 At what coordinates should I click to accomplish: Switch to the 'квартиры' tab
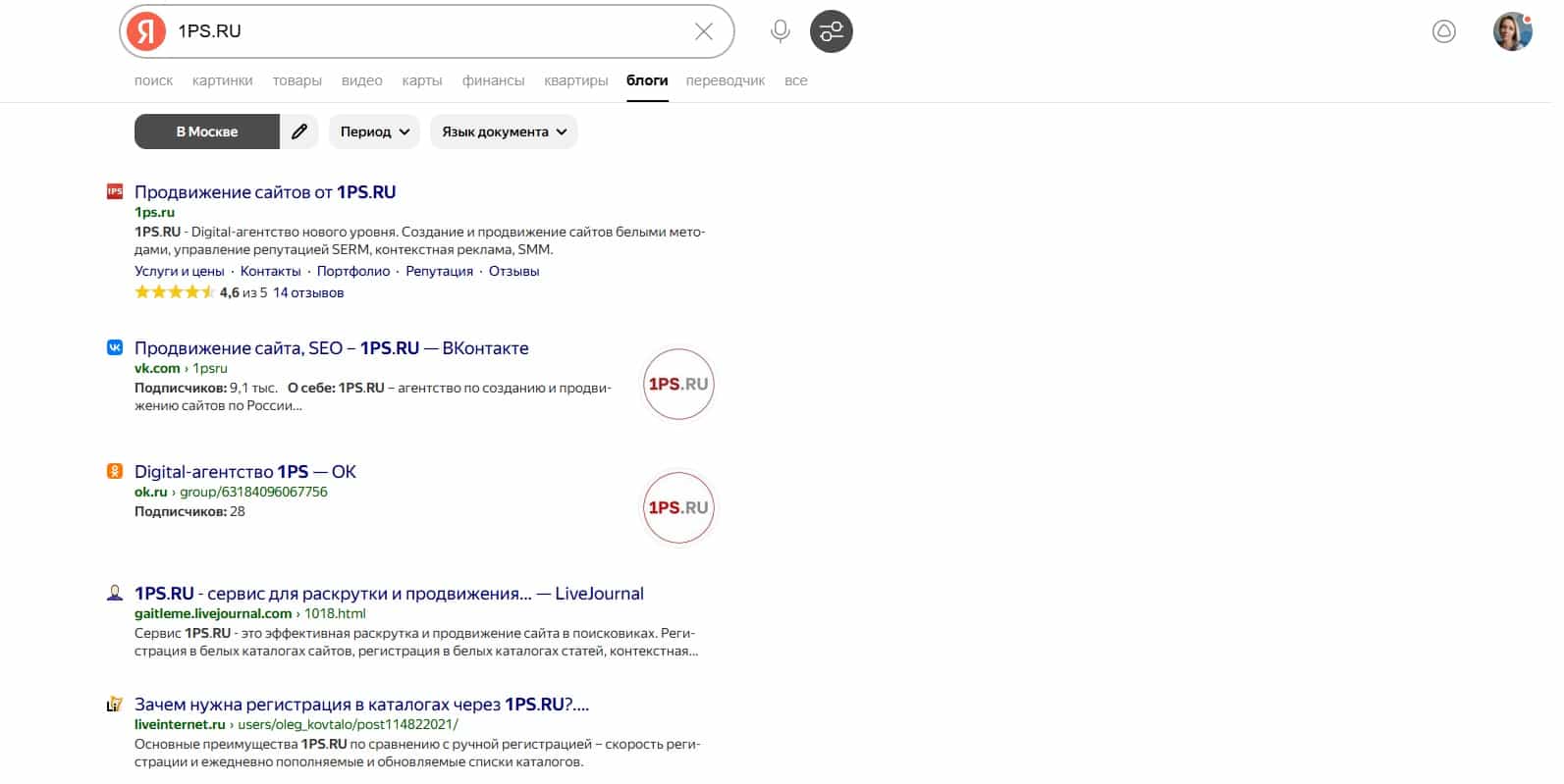(x=576, y=80)
